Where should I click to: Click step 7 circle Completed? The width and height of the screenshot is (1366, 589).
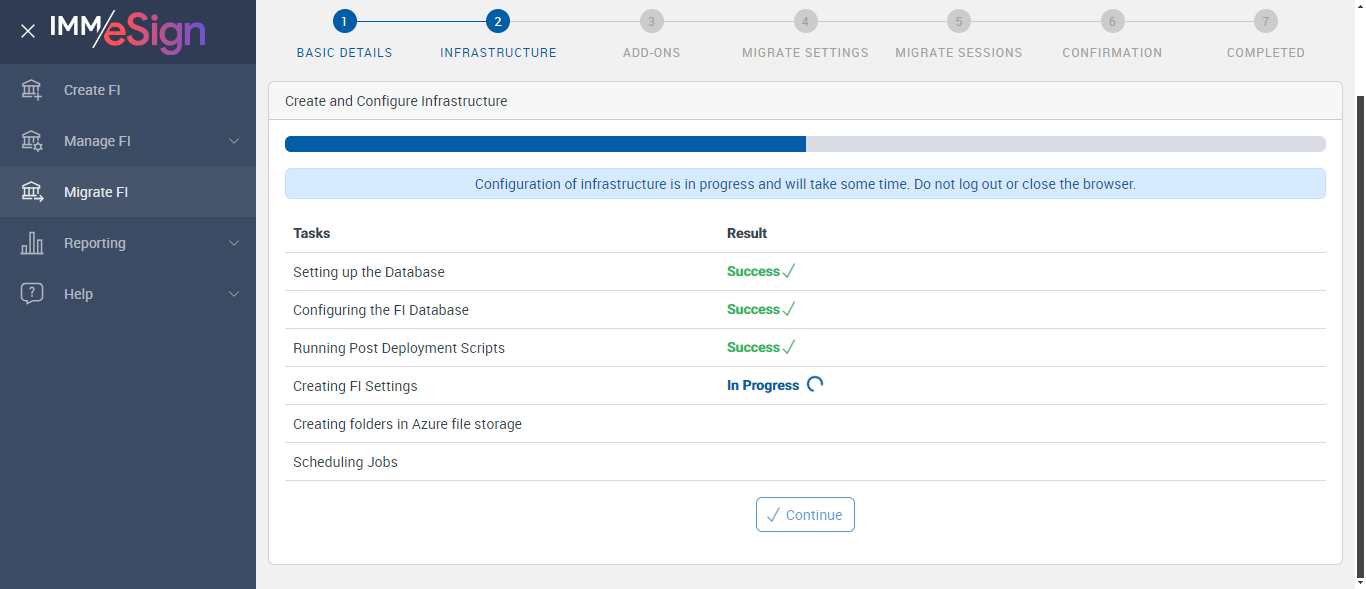click(1265, 21)
